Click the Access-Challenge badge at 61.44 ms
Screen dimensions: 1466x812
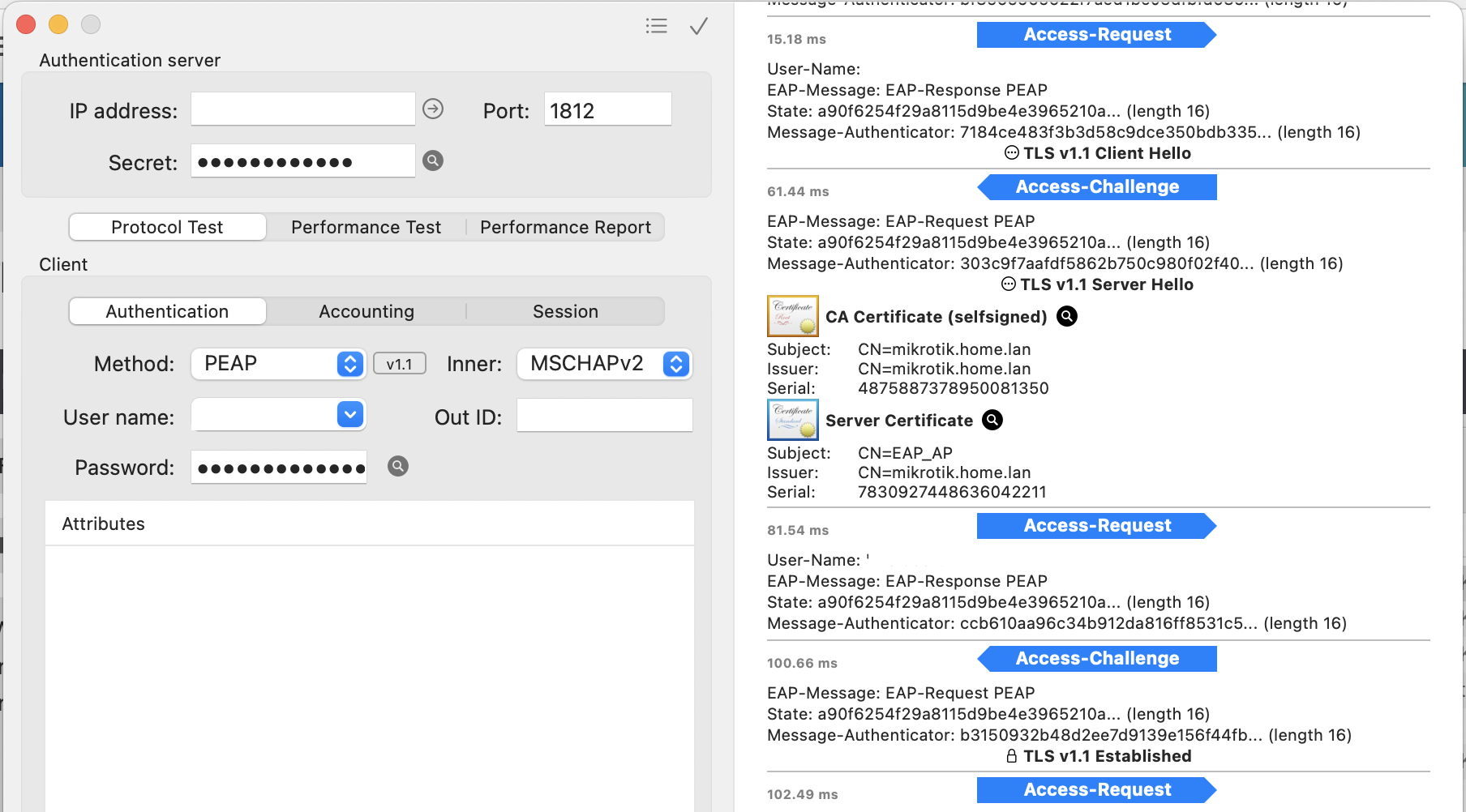[1096, 187]
